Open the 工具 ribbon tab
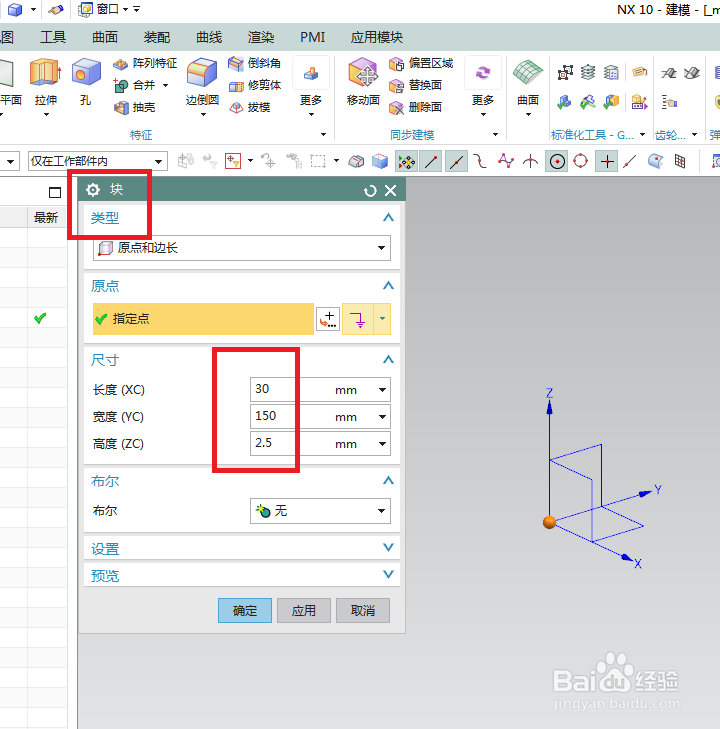This screenshot has width=720, height=729. [53, 37]
